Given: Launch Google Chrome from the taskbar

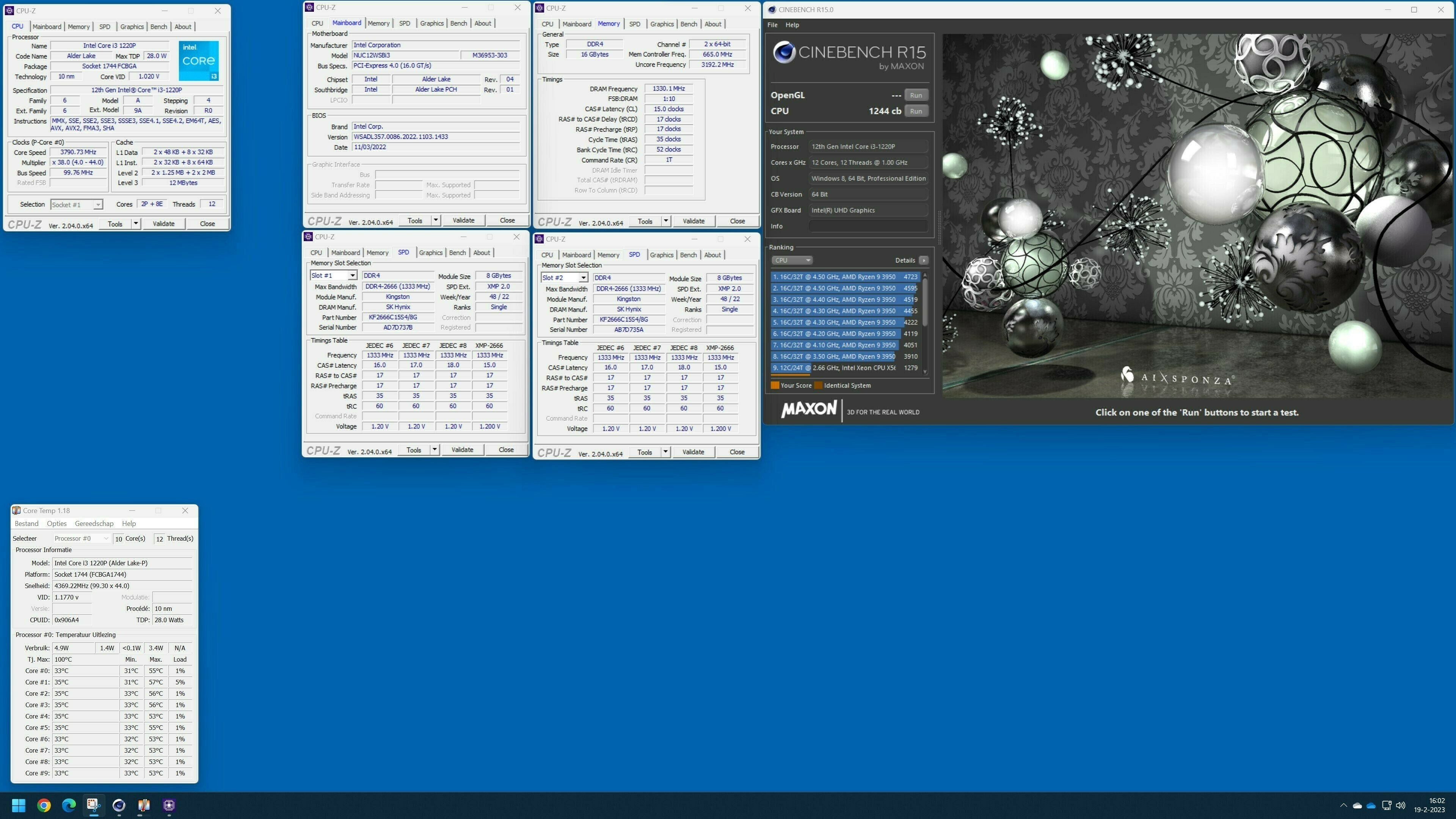Looking at the screenshot, I should 44,805.
